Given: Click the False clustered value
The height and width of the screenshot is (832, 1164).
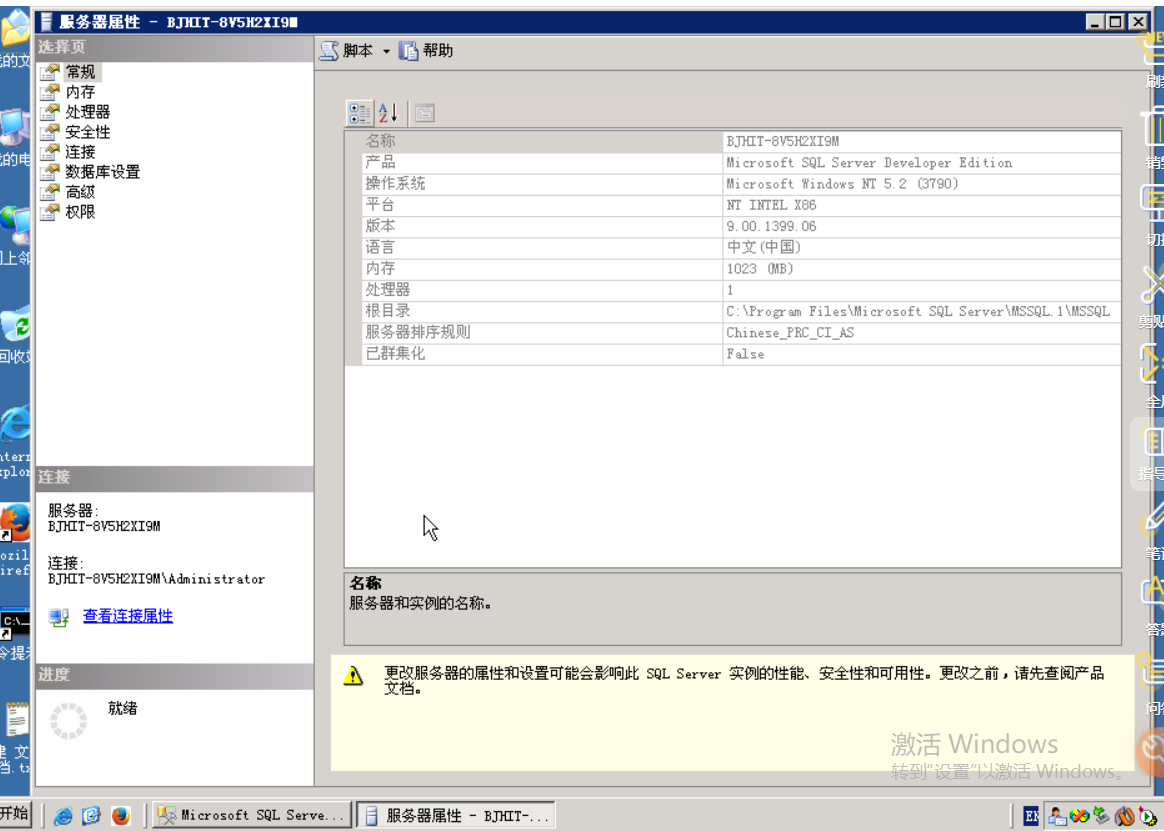Looking at the screenshot, I should point(745,354).
